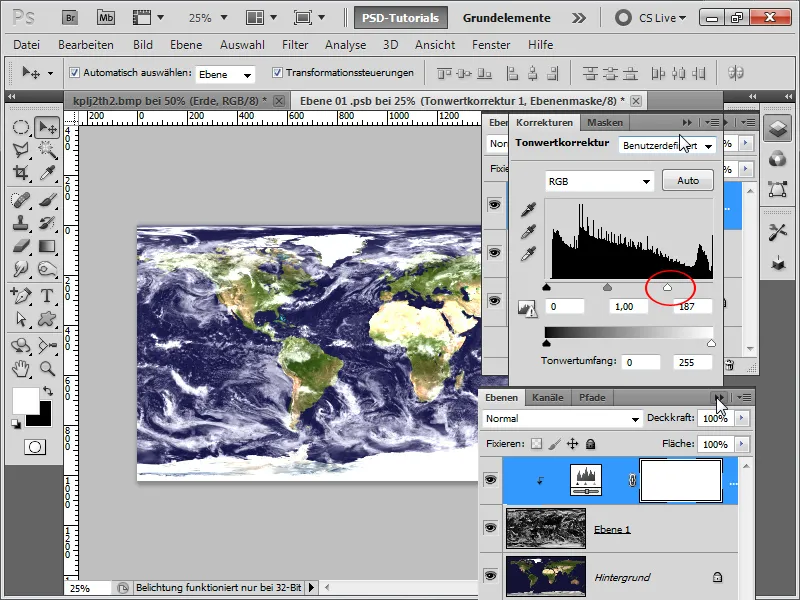This screenshot has height=600, width=800.
Task: Open the RGB channel dropdown
Action: coord(599,181)
